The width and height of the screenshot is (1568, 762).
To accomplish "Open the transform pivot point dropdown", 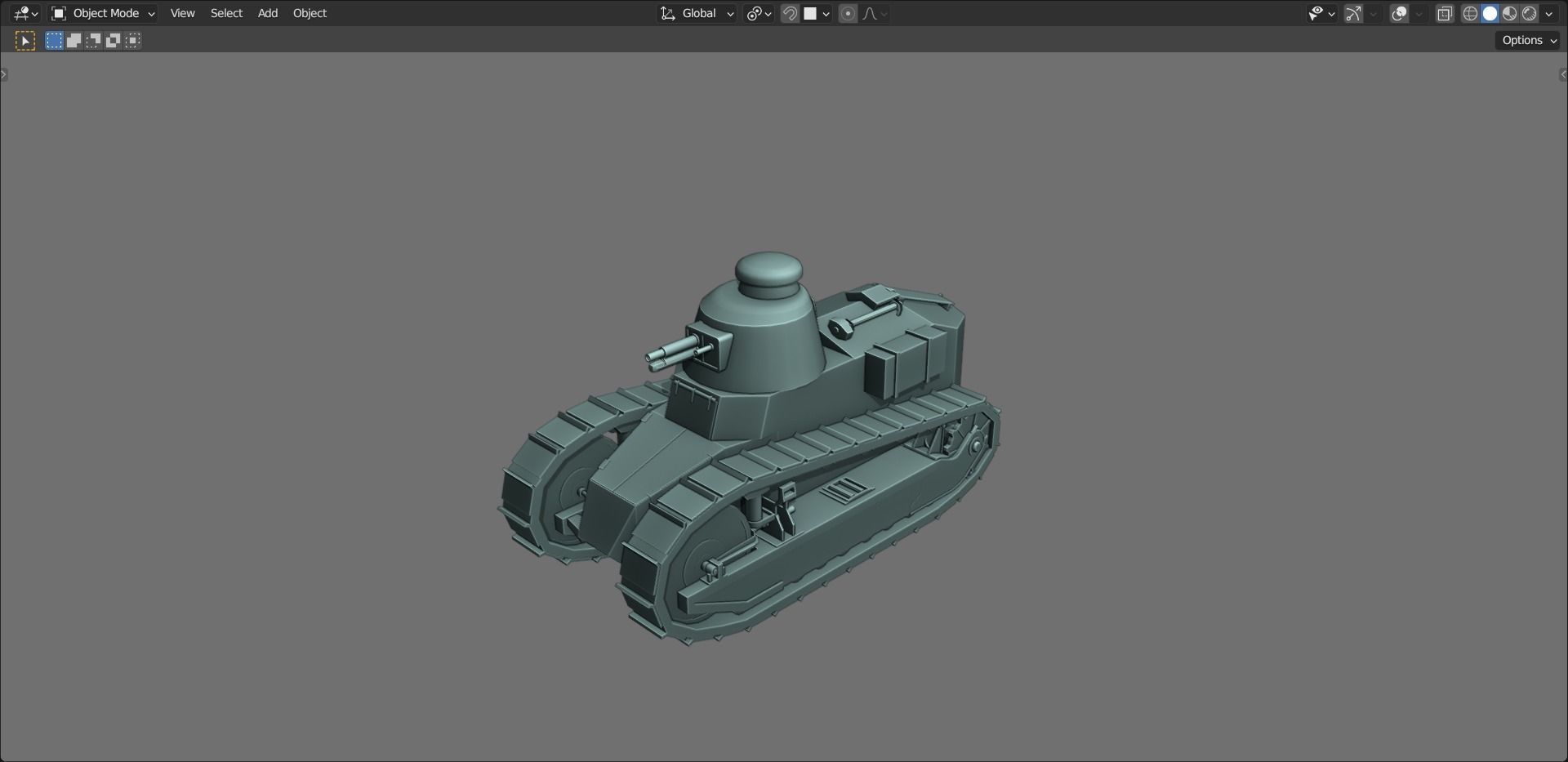I will [x=759, y=13].
